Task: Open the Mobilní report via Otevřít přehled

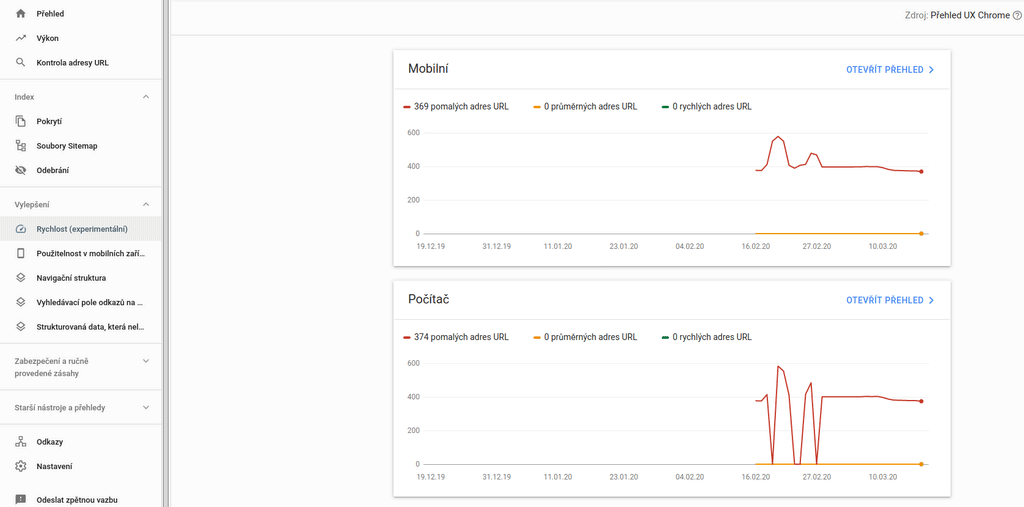Action: click(x=890, y=69)
